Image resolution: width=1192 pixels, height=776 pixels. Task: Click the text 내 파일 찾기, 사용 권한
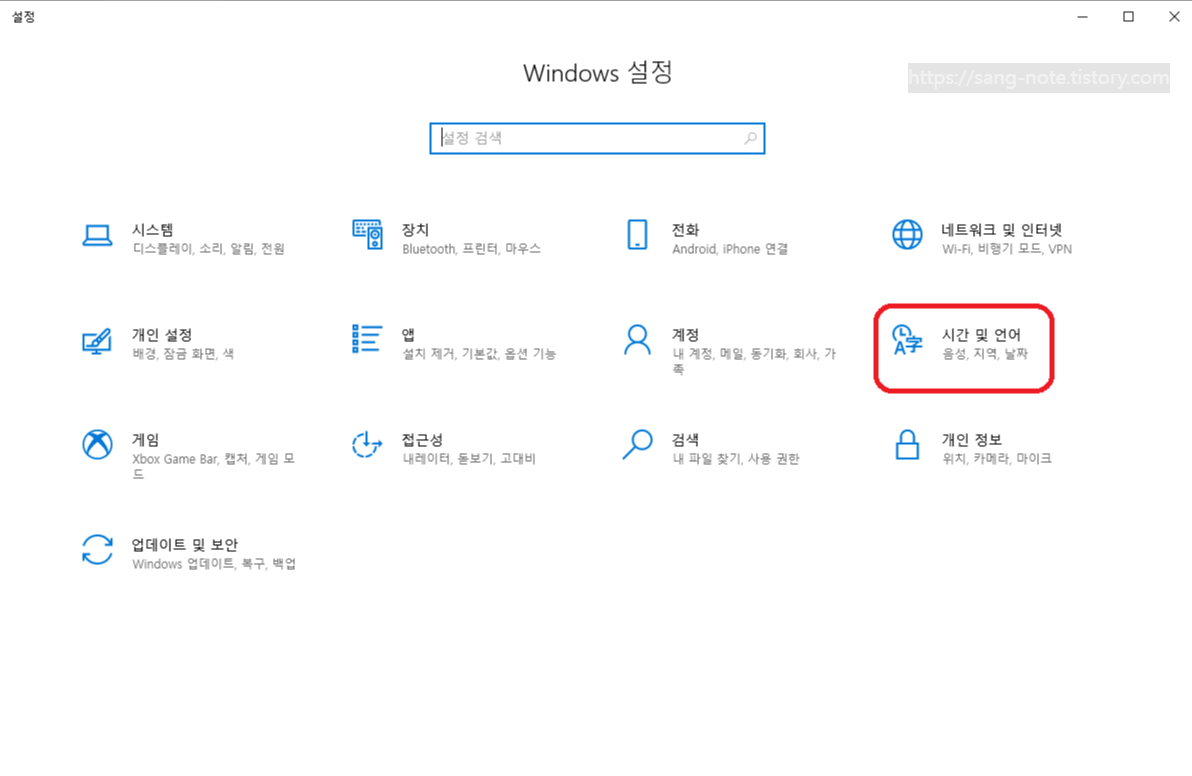point(736,458)
